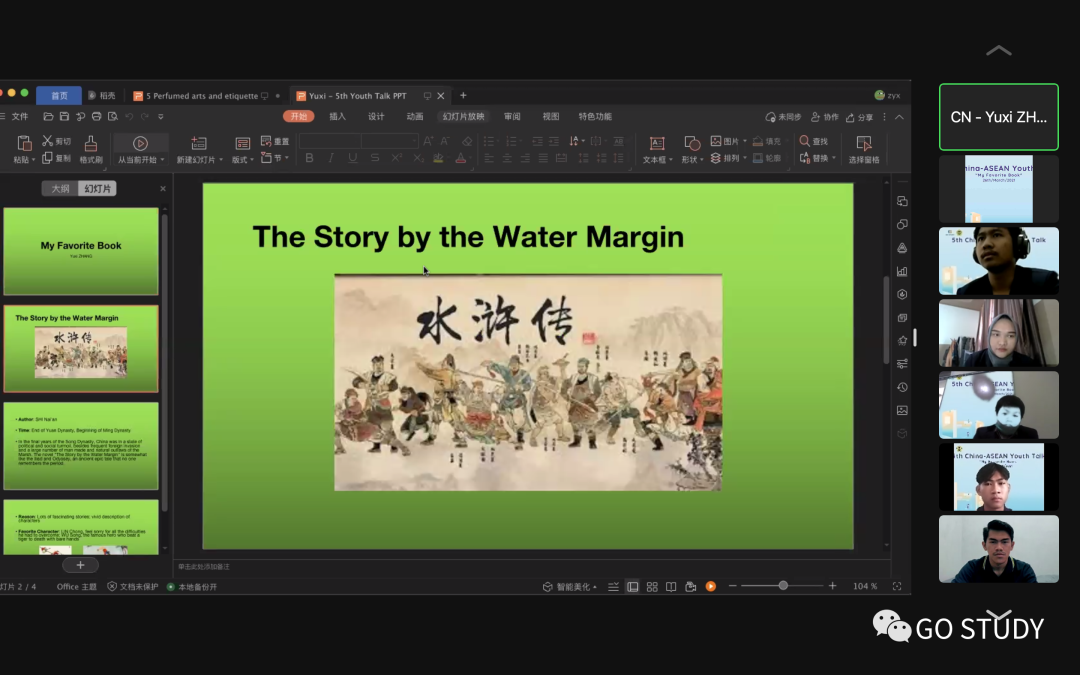The height and width of the screenshot is (675, 1080).
Task: Expand the paste dropdown arrow
Action: (33, 160)
